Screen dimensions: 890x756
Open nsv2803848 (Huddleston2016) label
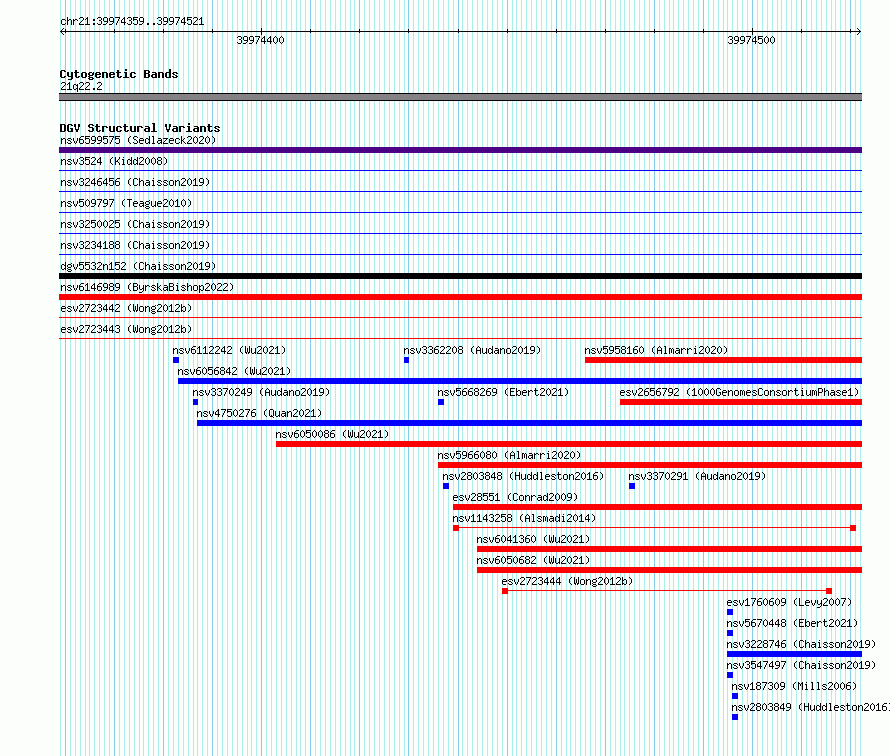(x=523, y=476)
